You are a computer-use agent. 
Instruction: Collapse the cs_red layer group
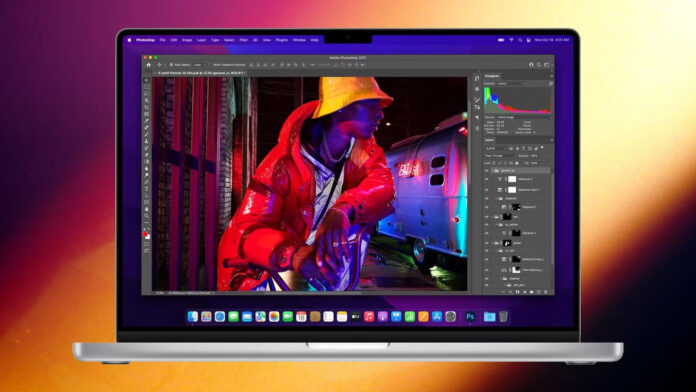[497, 251]
